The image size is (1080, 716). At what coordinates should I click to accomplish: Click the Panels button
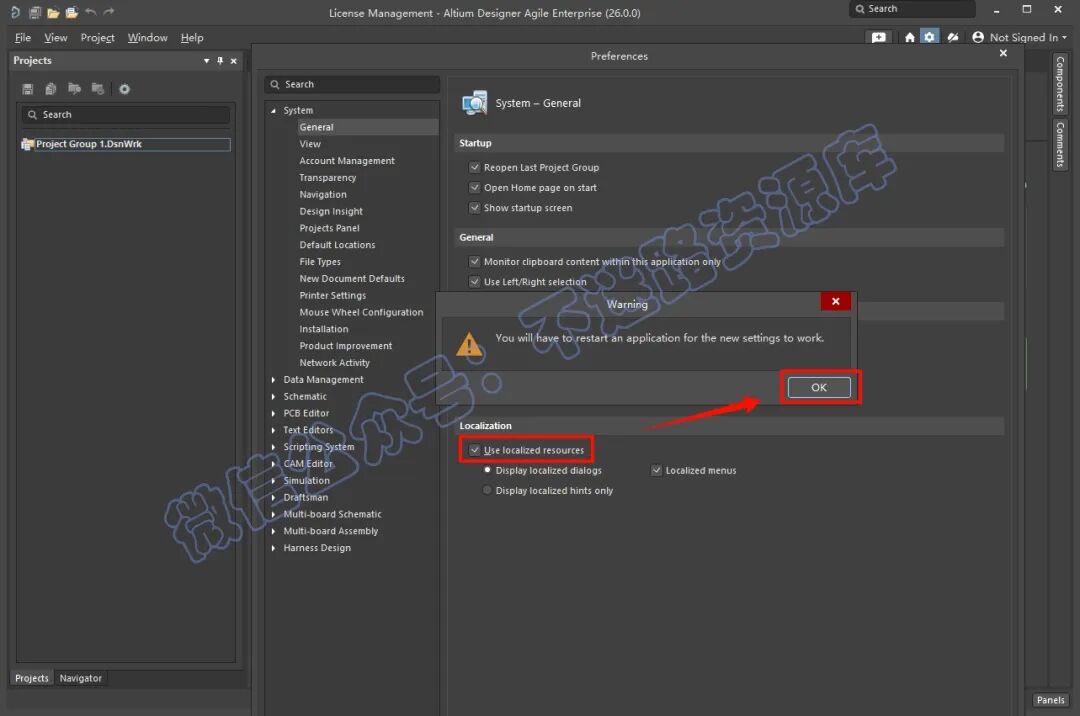coord(1050,699)
